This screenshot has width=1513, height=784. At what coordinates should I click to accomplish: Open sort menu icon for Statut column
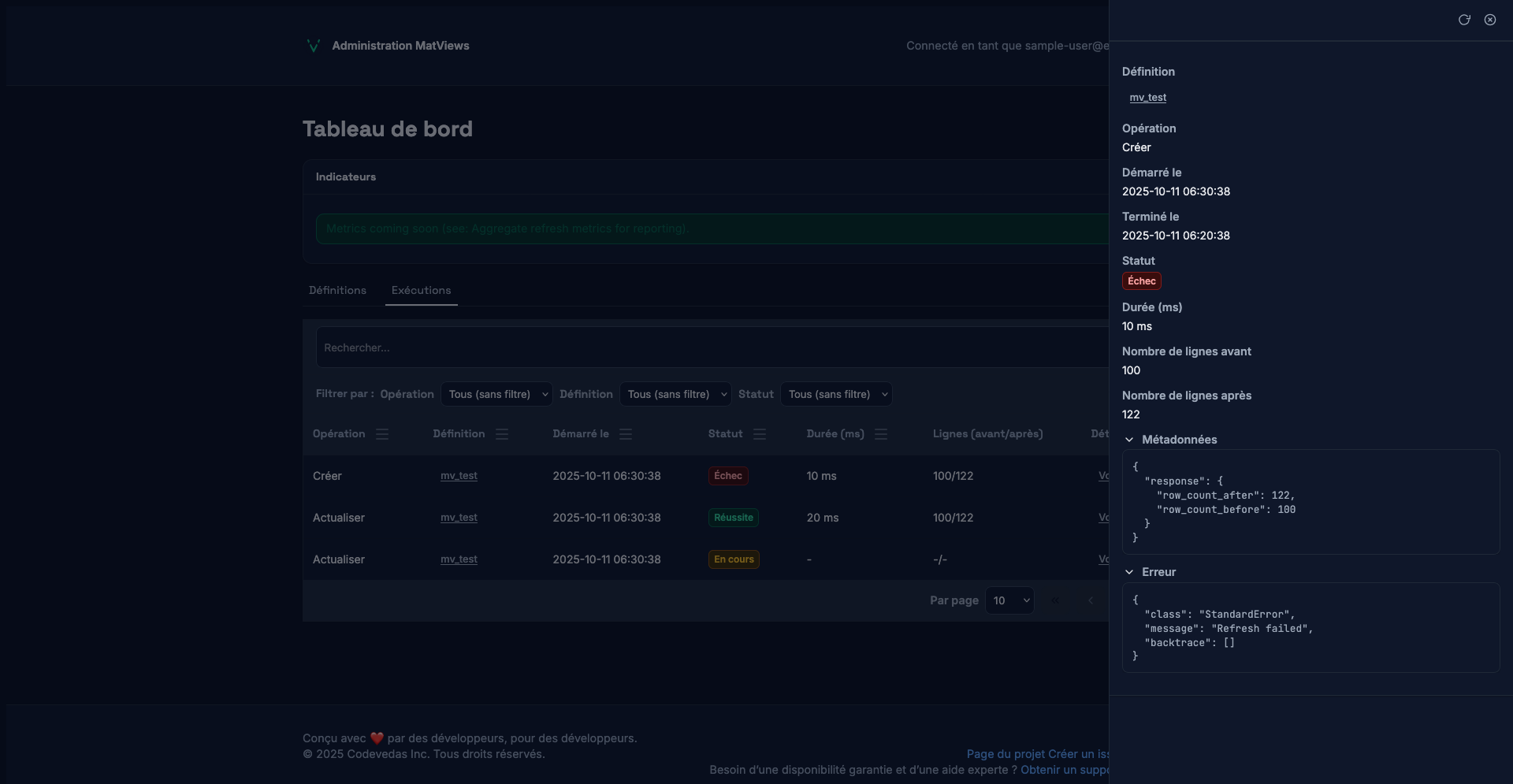pos(760,434)
